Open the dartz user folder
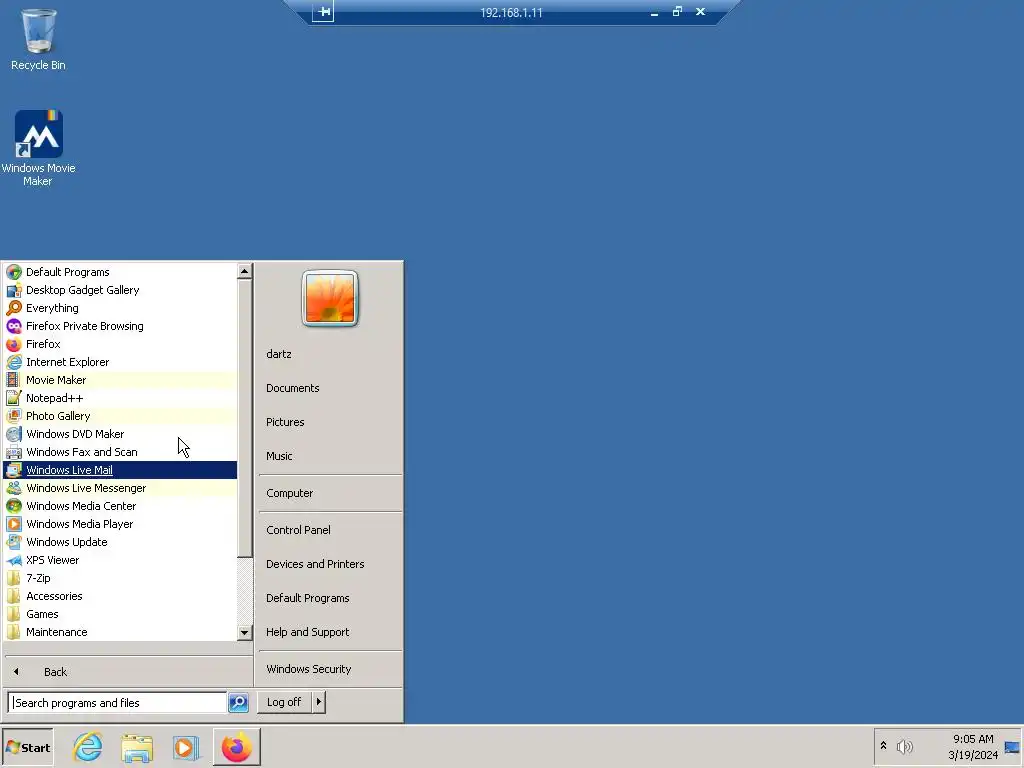The width and height of the screenshot is (1024, 768). click(330, 354)
